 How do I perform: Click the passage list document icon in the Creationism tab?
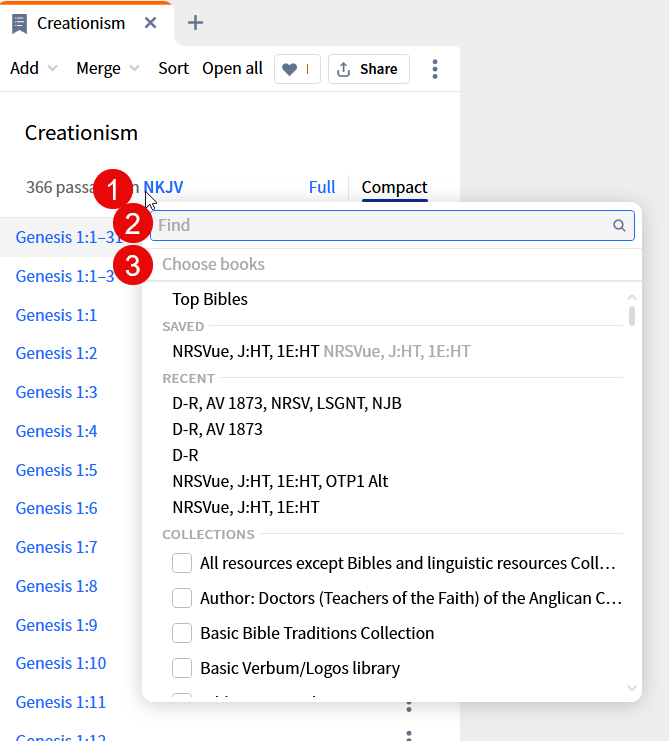click(19, 24)
